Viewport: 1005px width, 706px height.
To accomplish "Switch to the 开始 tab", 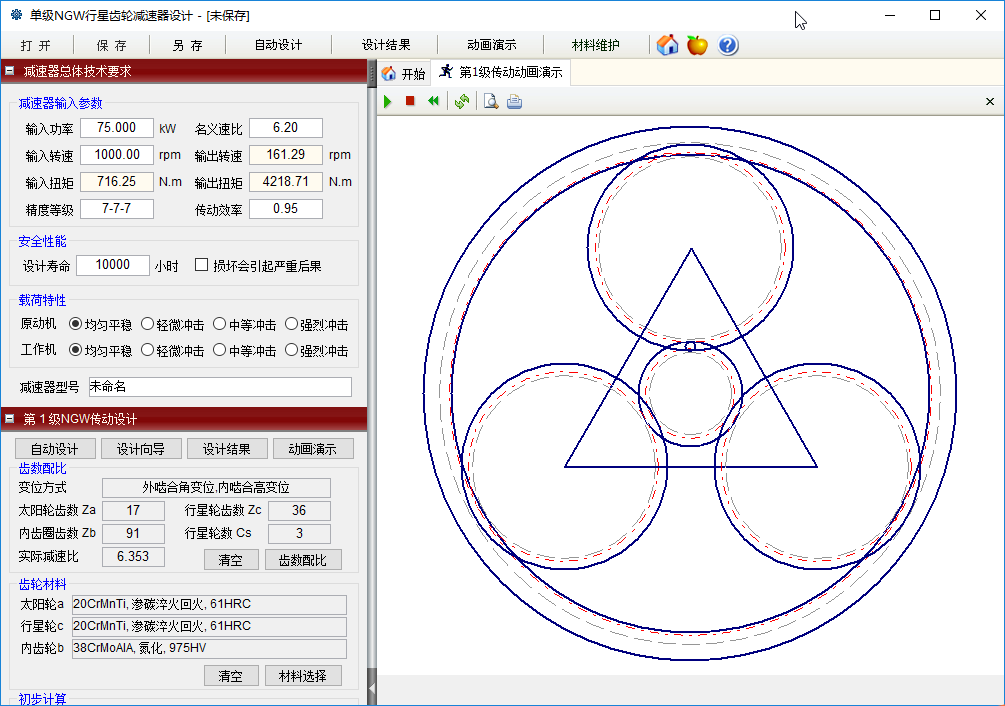I will click(x=404, y=73).
